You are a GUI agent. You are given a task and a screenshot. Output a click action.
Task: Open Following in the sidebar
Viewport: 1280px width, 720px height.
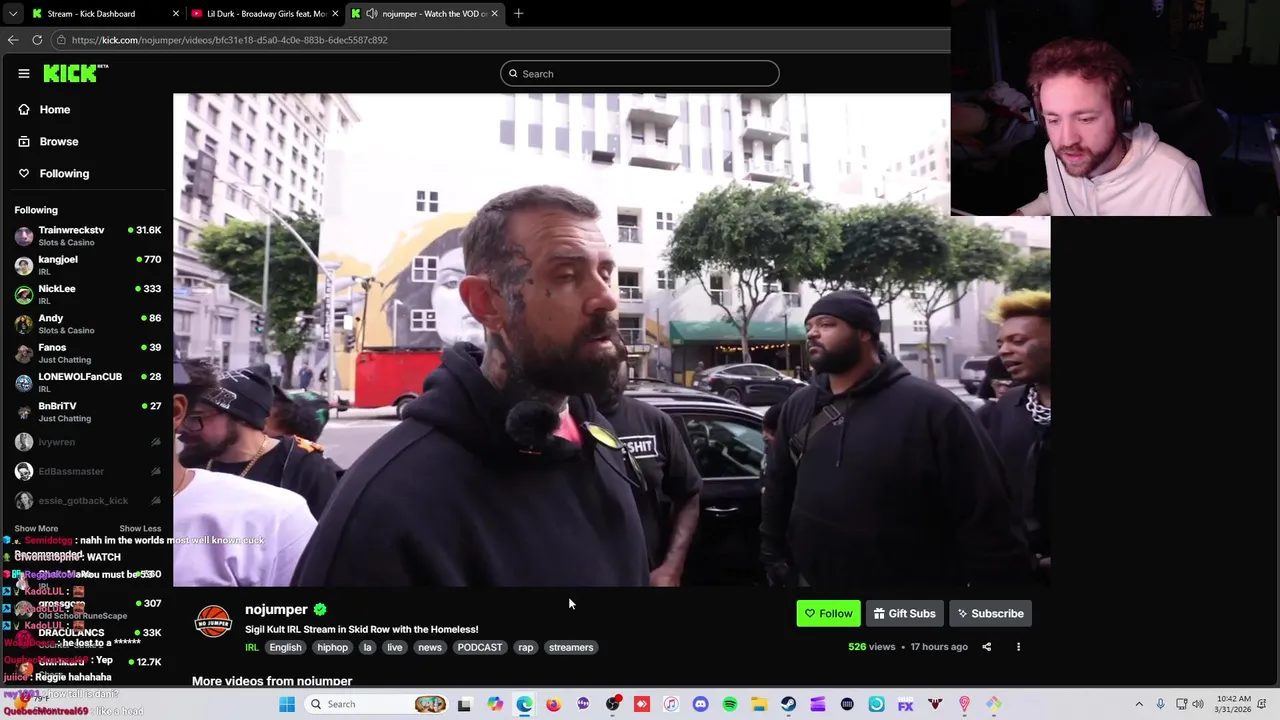[x=64, y=174]
